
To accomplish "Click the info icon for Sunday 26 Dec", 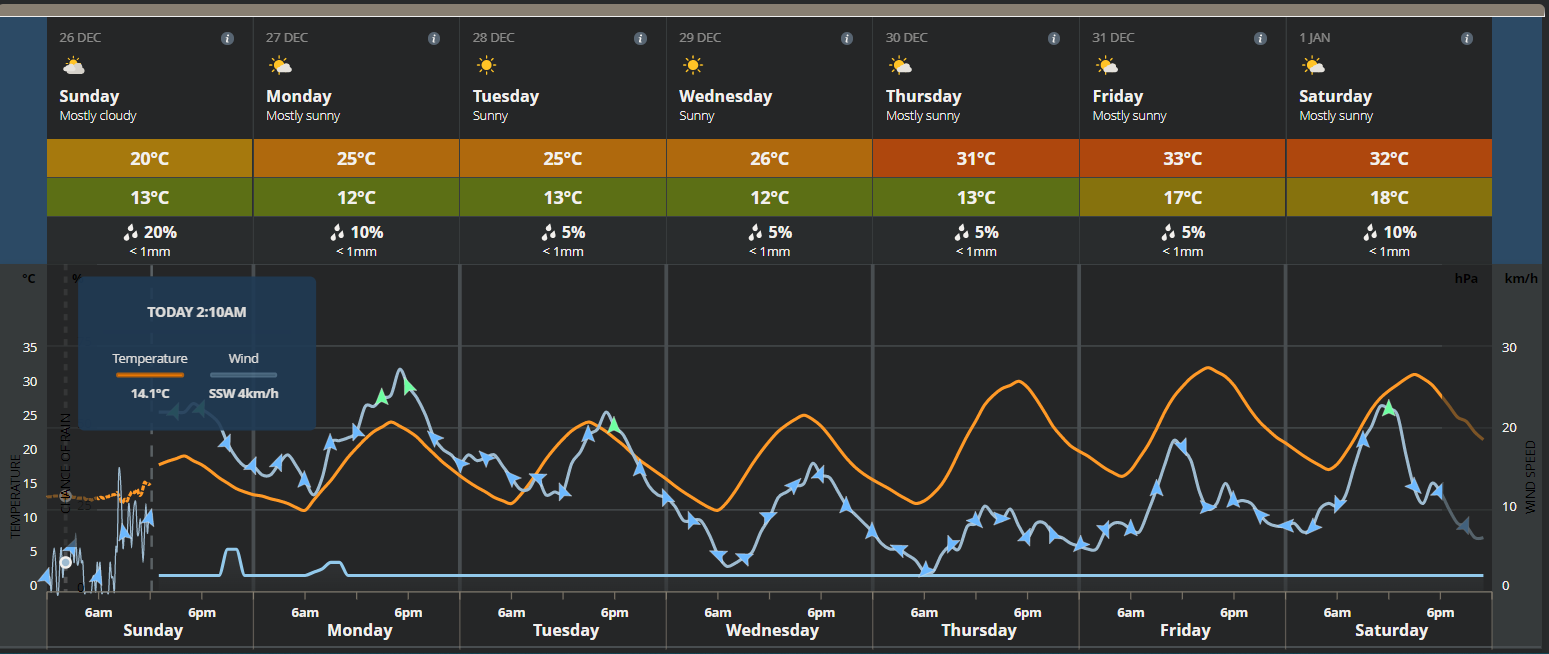I will coord(227,39).
